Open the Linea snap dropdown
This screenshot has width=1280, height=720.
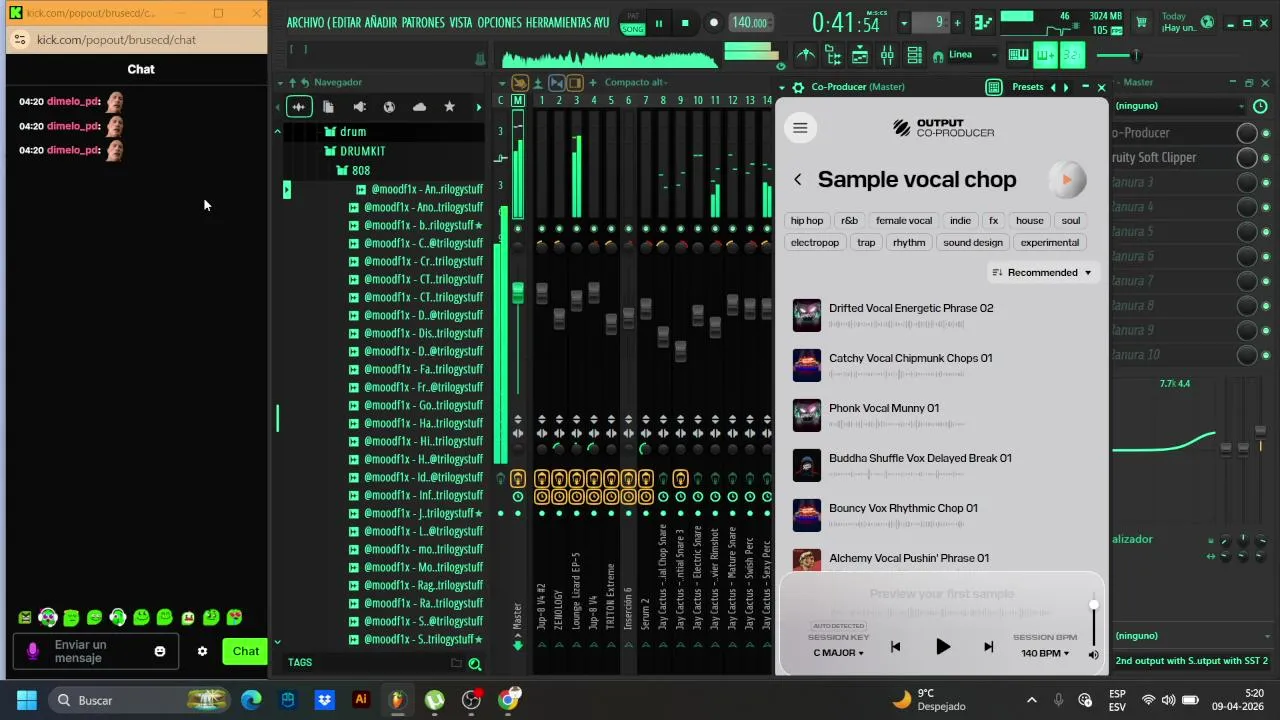[972, 55]
